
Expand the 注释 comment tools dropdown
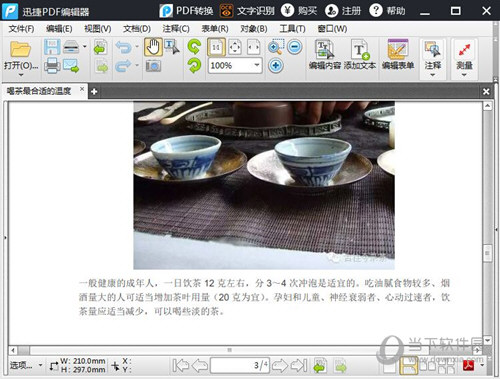click(x=433, y=75)
